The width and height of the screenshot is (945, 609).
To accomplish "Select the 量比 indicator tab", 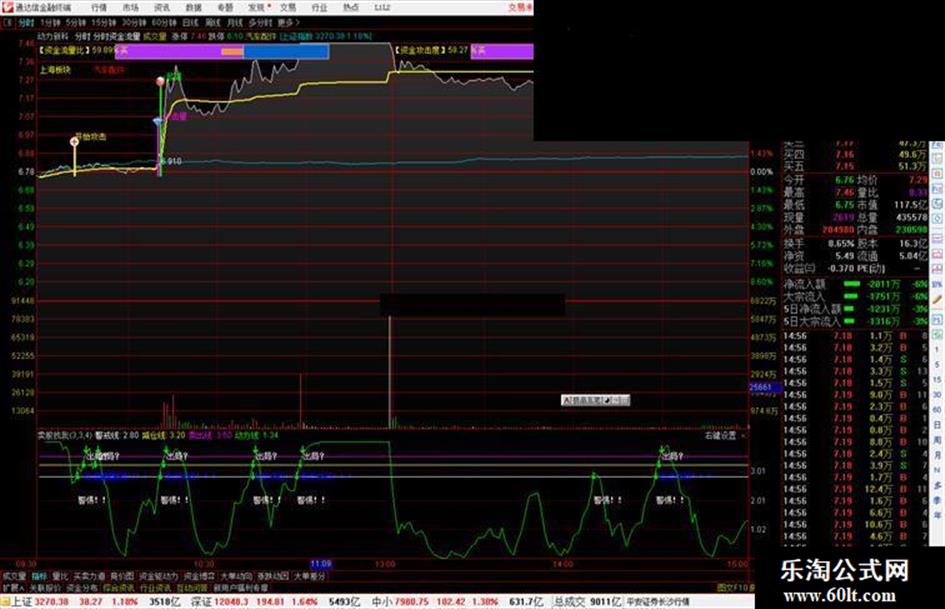I will pyautogui.click(x=61, y=576).
